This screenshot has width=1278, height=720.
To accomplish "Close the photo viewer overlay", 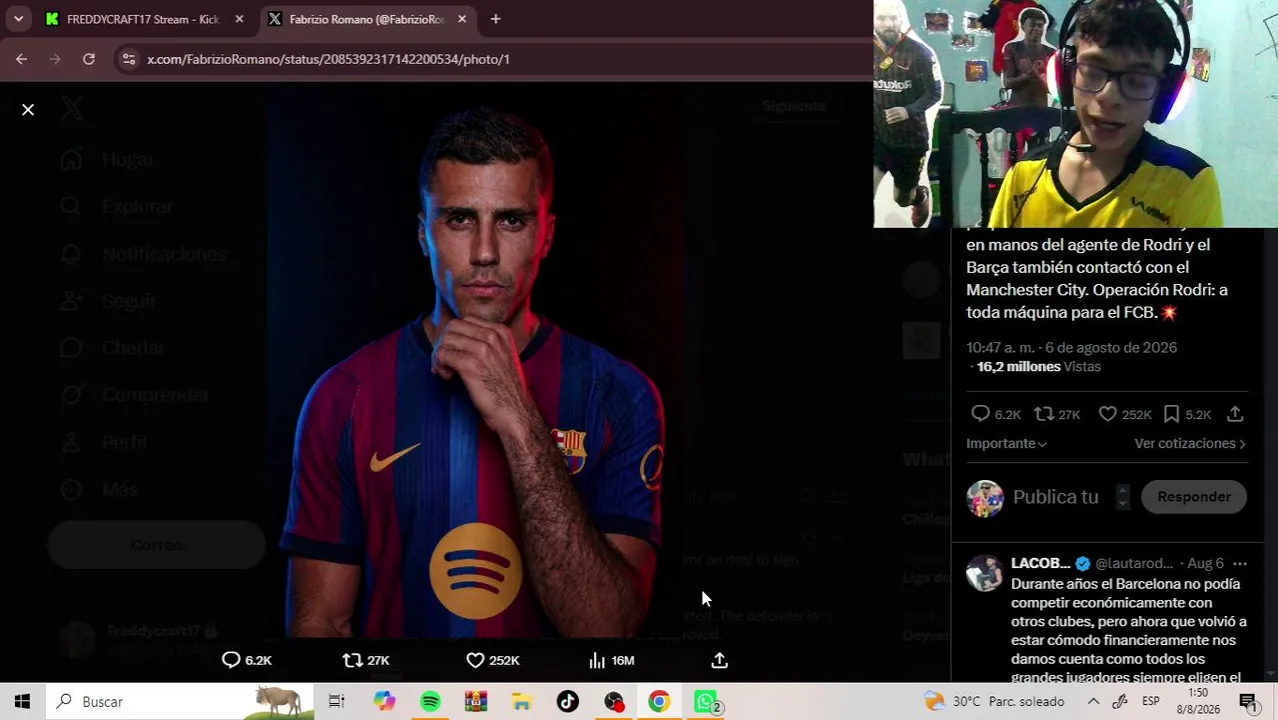I will (28, 109).
